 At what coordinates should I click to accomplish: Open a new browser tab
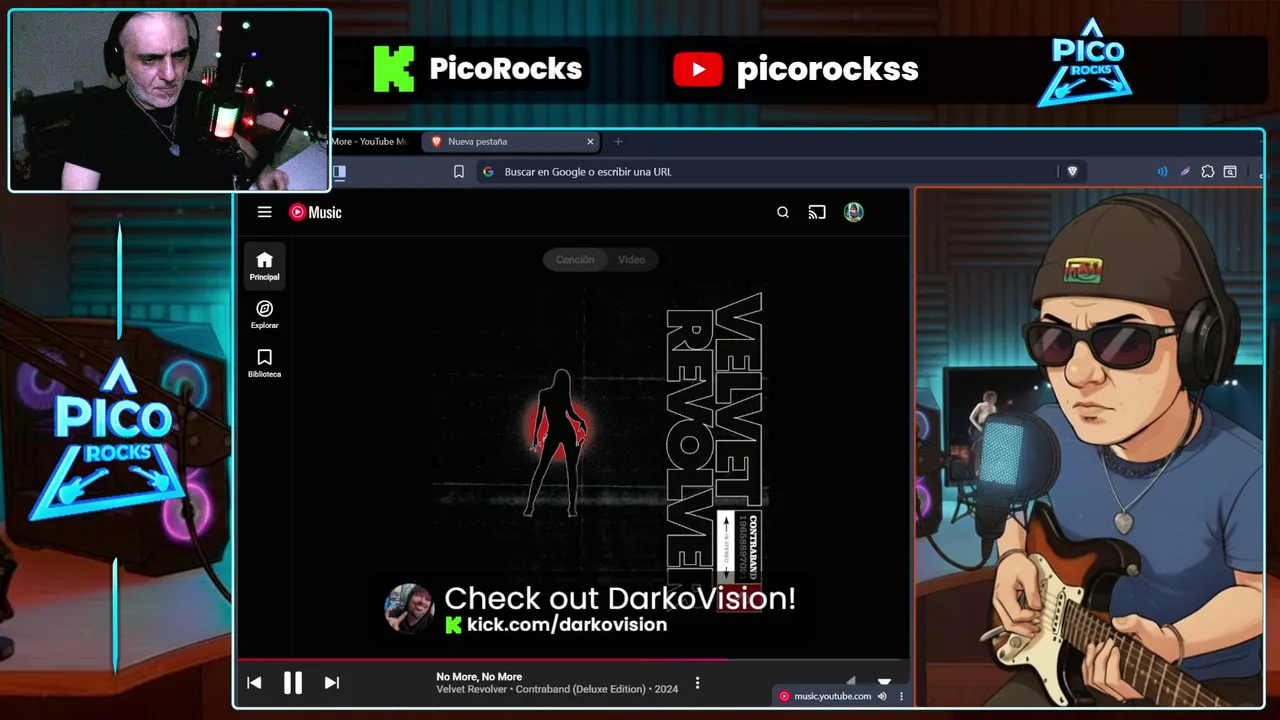point(618,142)
